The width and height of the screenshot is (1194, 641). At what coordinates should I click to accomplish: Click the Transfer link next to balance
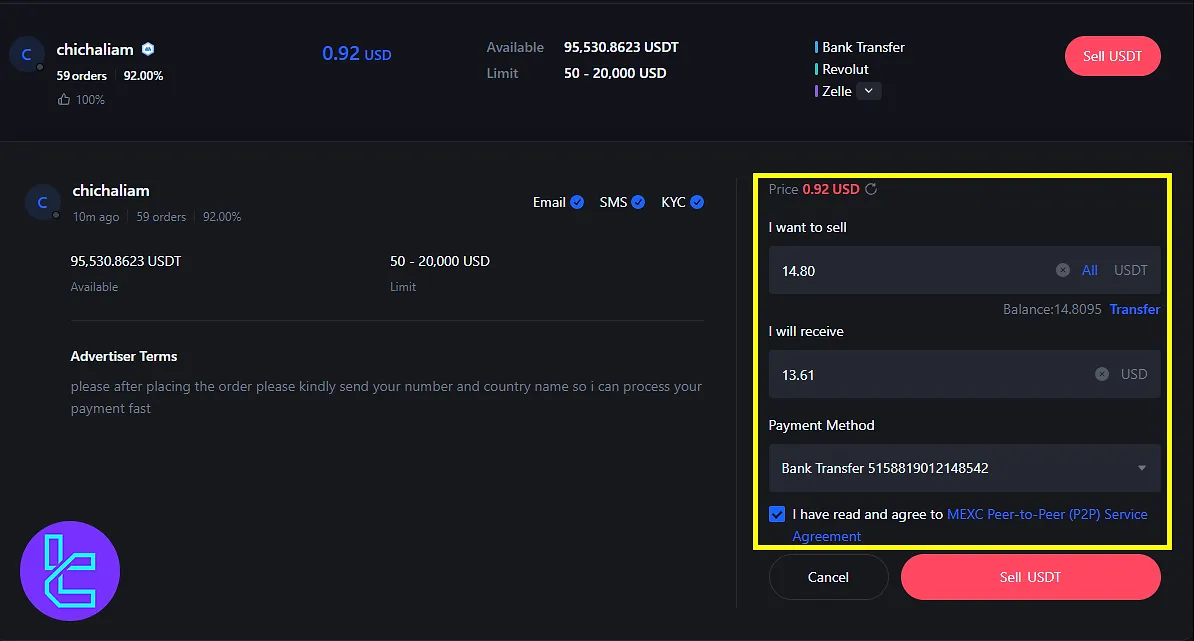point(1135,309)
